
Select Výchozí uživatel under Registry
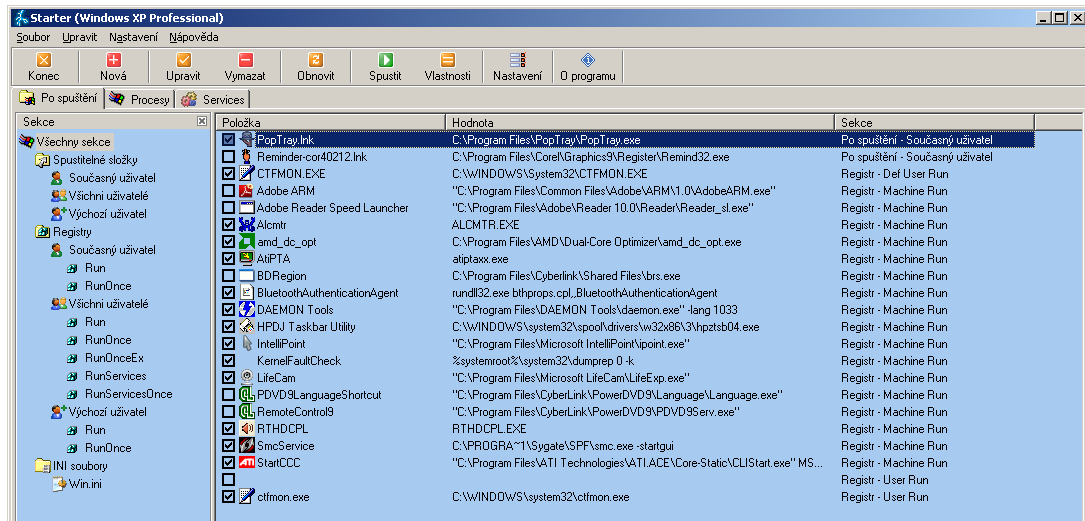click(x=107, y=412)
